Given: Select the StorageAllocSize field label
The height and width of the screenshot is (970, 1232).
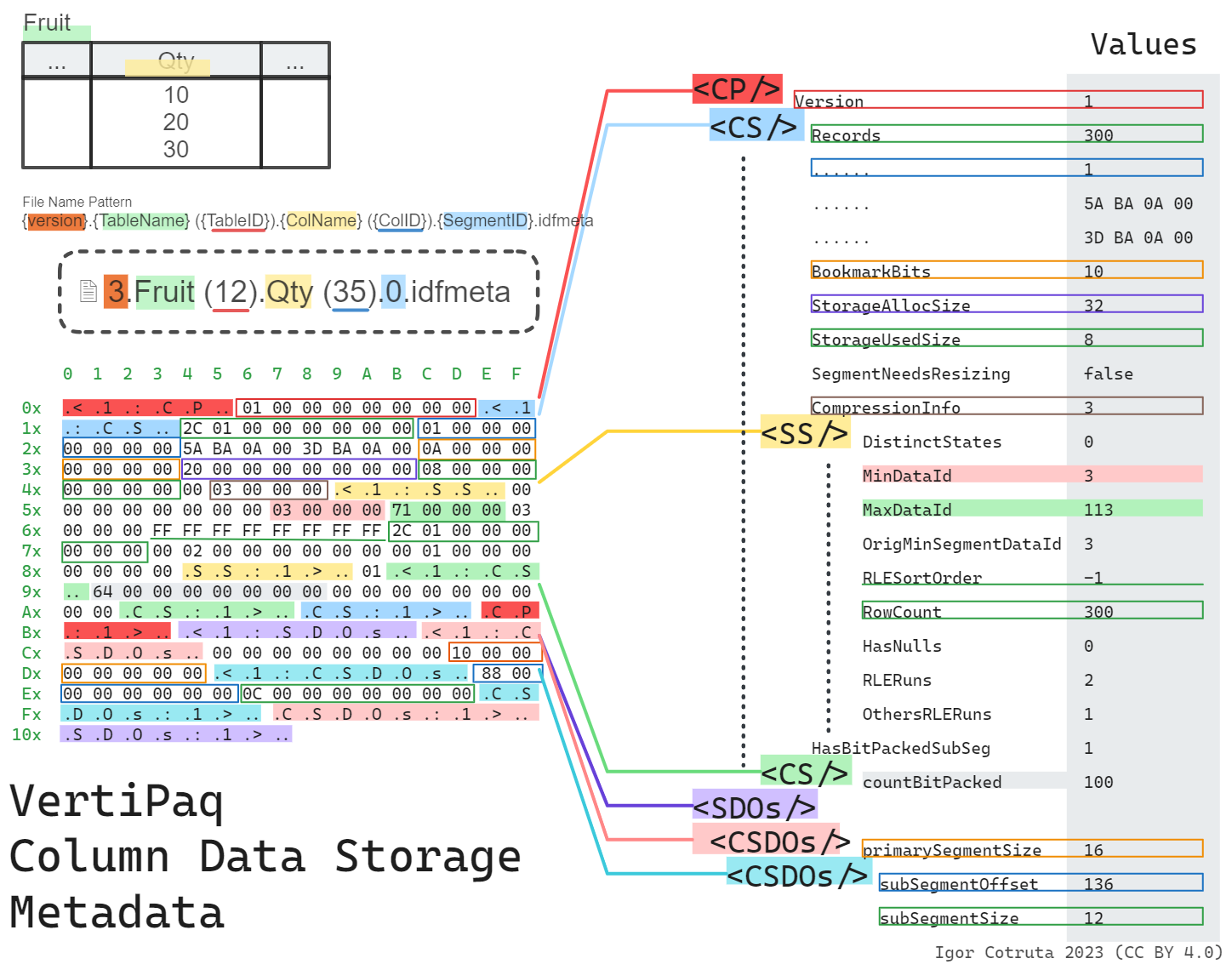Looking at the screenshot, I should pos(891,305).
